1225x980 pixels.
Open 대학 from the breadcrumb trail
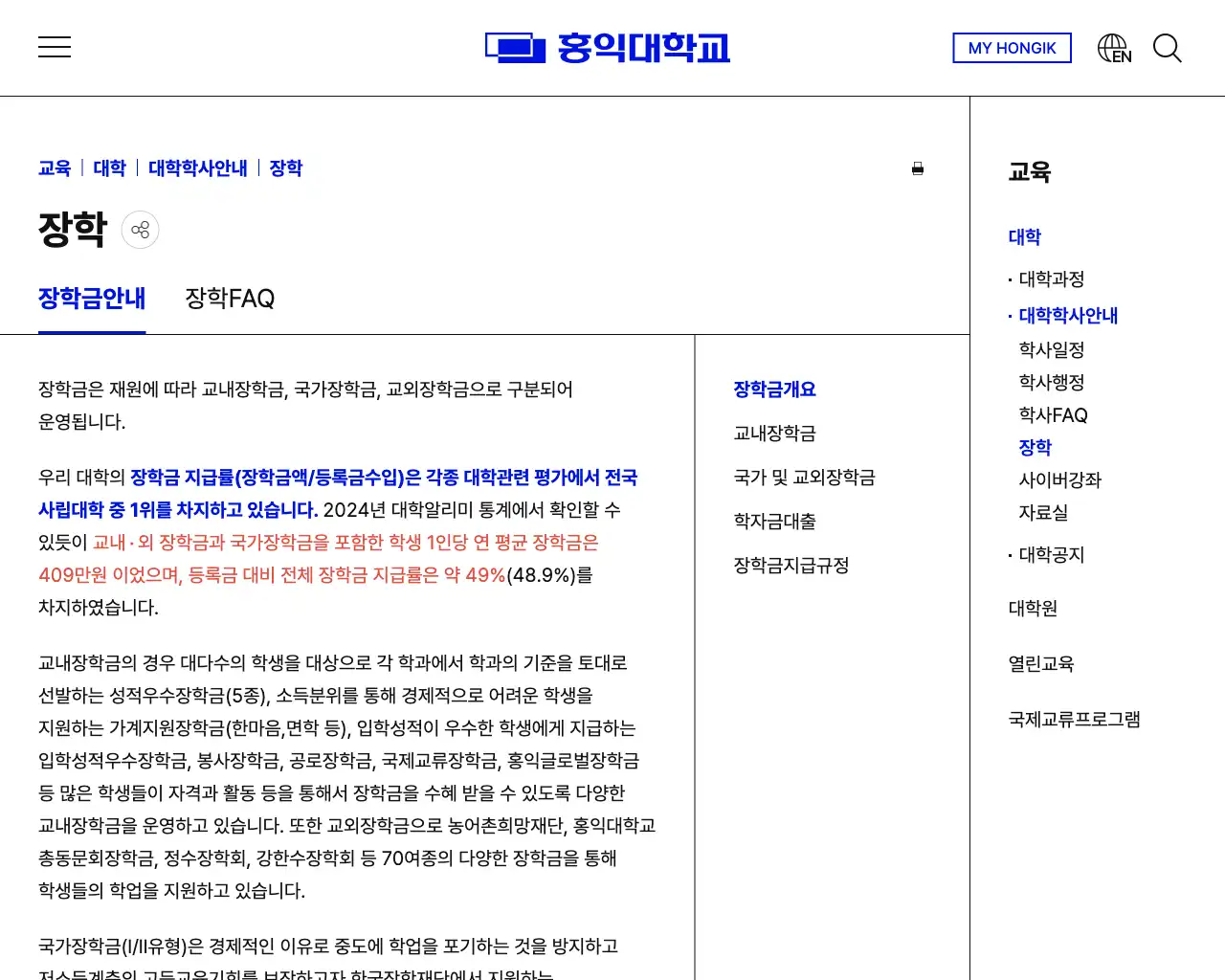[x=109, y=167]
